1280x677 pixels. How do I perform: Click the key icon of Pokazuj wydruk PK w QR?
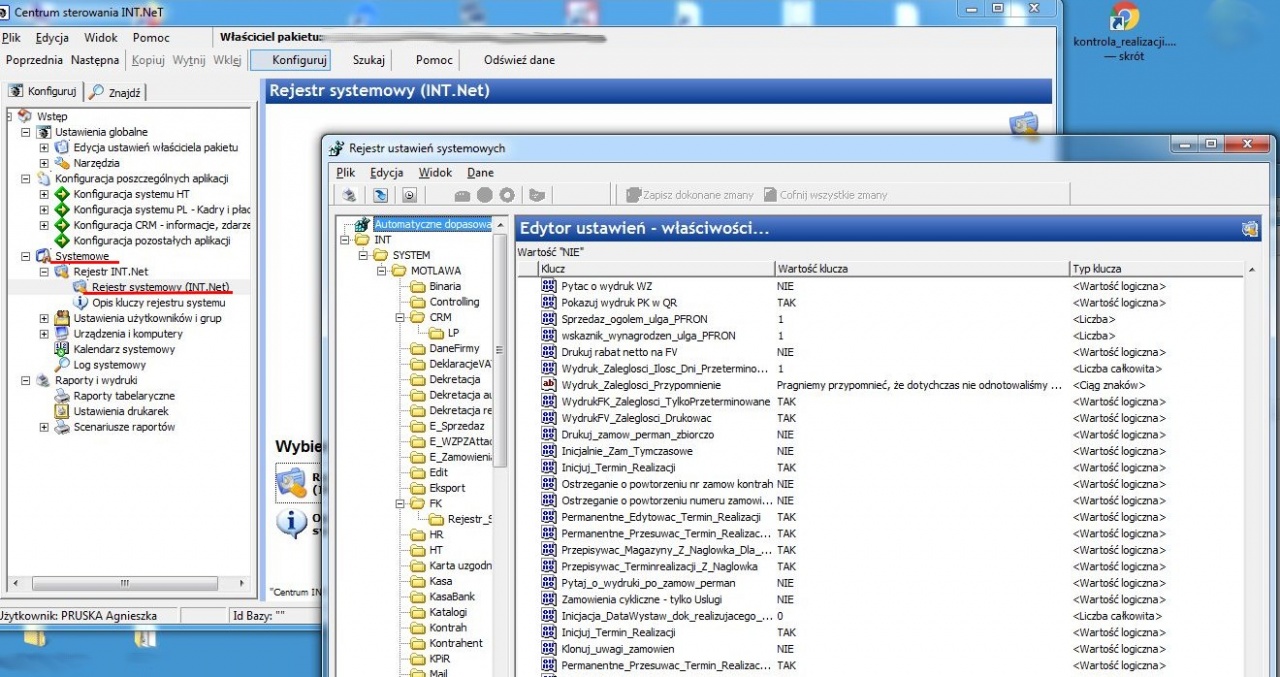548,302
